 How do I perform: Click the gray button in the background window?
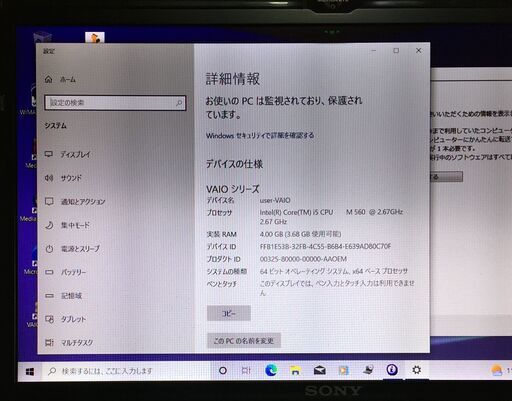click(x=446, y=177)
